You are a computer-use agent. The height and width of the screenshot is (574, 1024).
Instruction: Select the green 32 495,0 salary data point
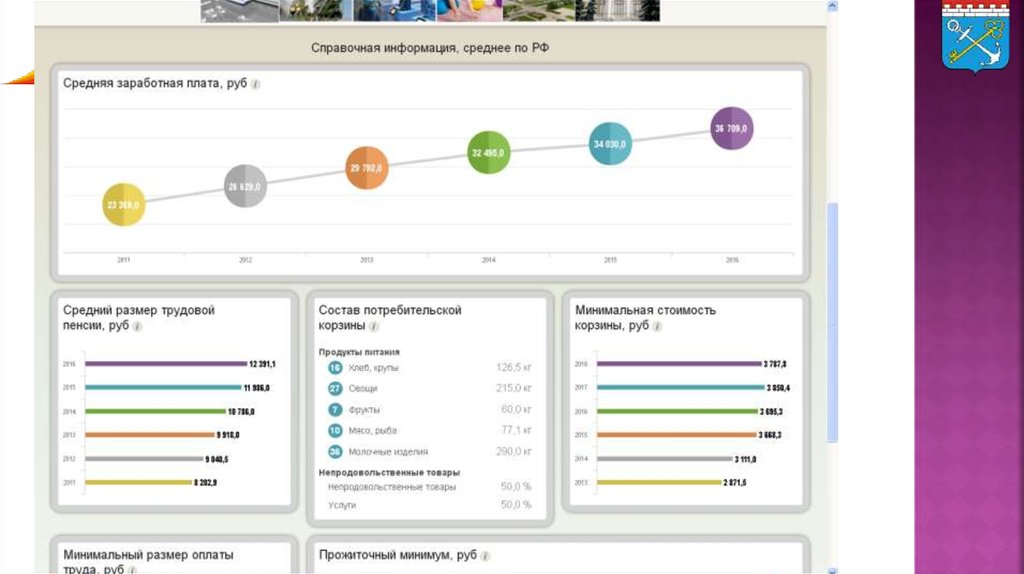pos(489,152)
